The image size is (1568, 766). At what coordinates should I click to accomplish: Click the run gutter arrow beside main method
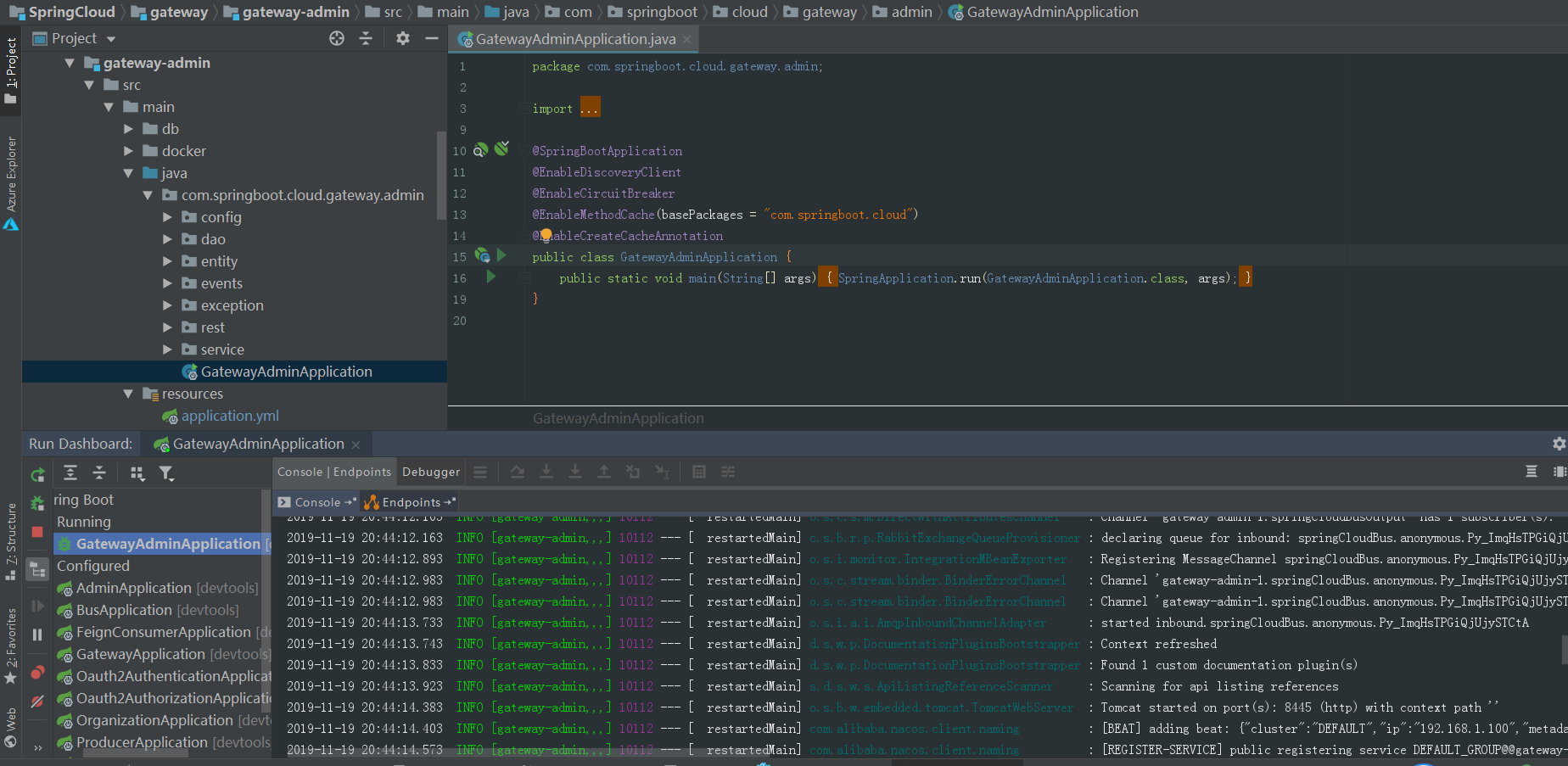tap(490, 277)
